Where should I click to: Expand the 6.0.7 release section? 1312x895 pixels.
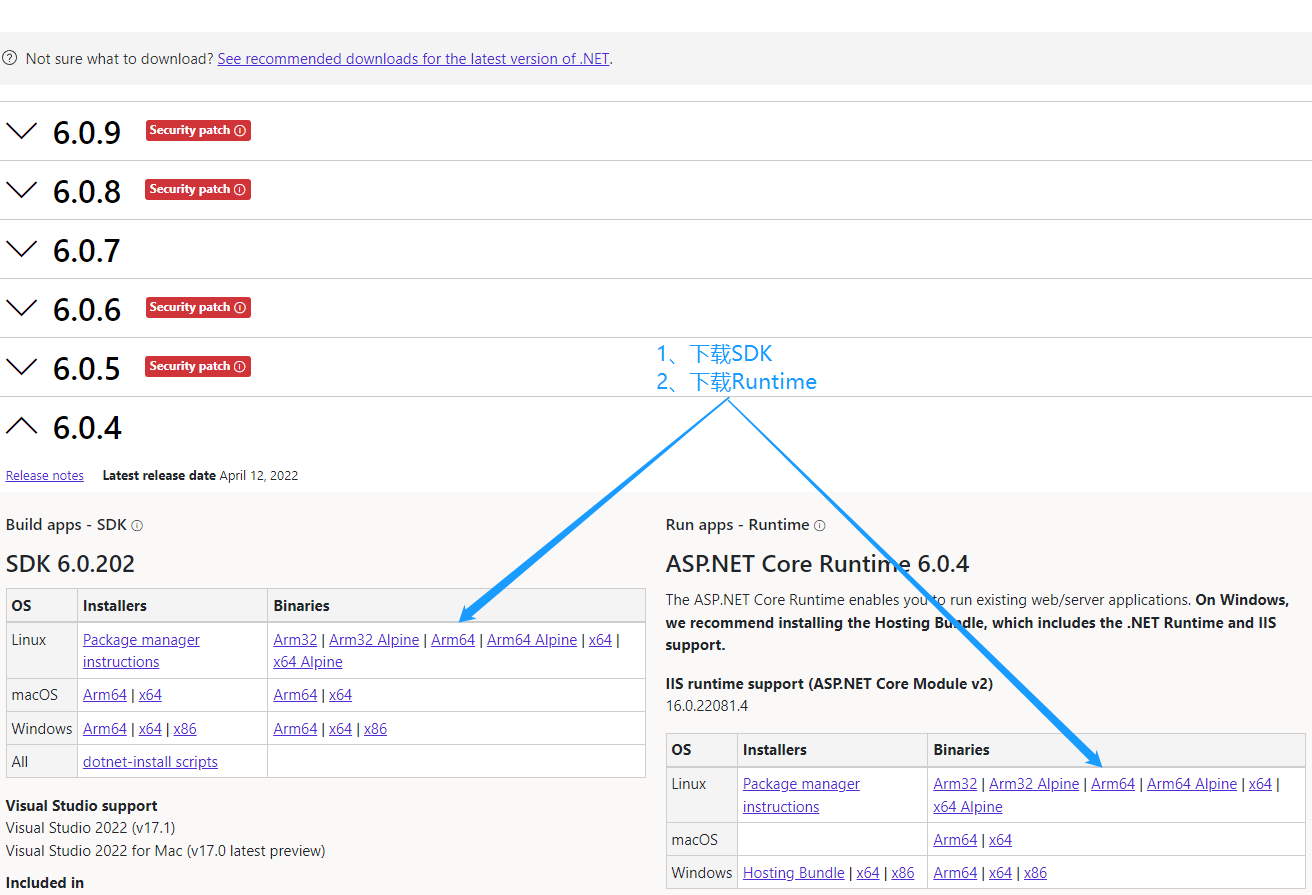[21, 249]
